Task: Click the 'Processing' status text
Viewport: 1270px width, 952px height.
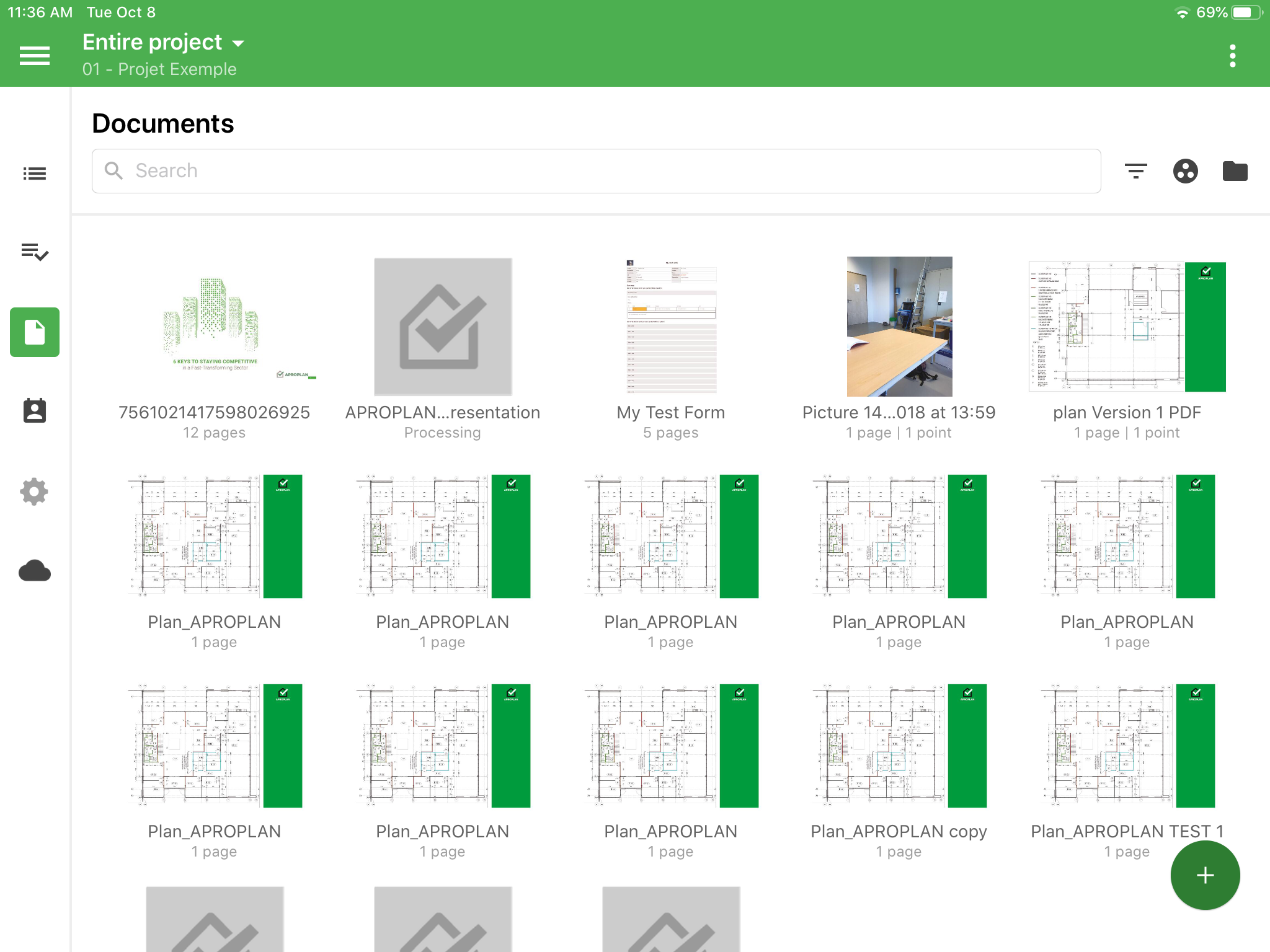Action: pyautogui.click(x=443, y=433)
